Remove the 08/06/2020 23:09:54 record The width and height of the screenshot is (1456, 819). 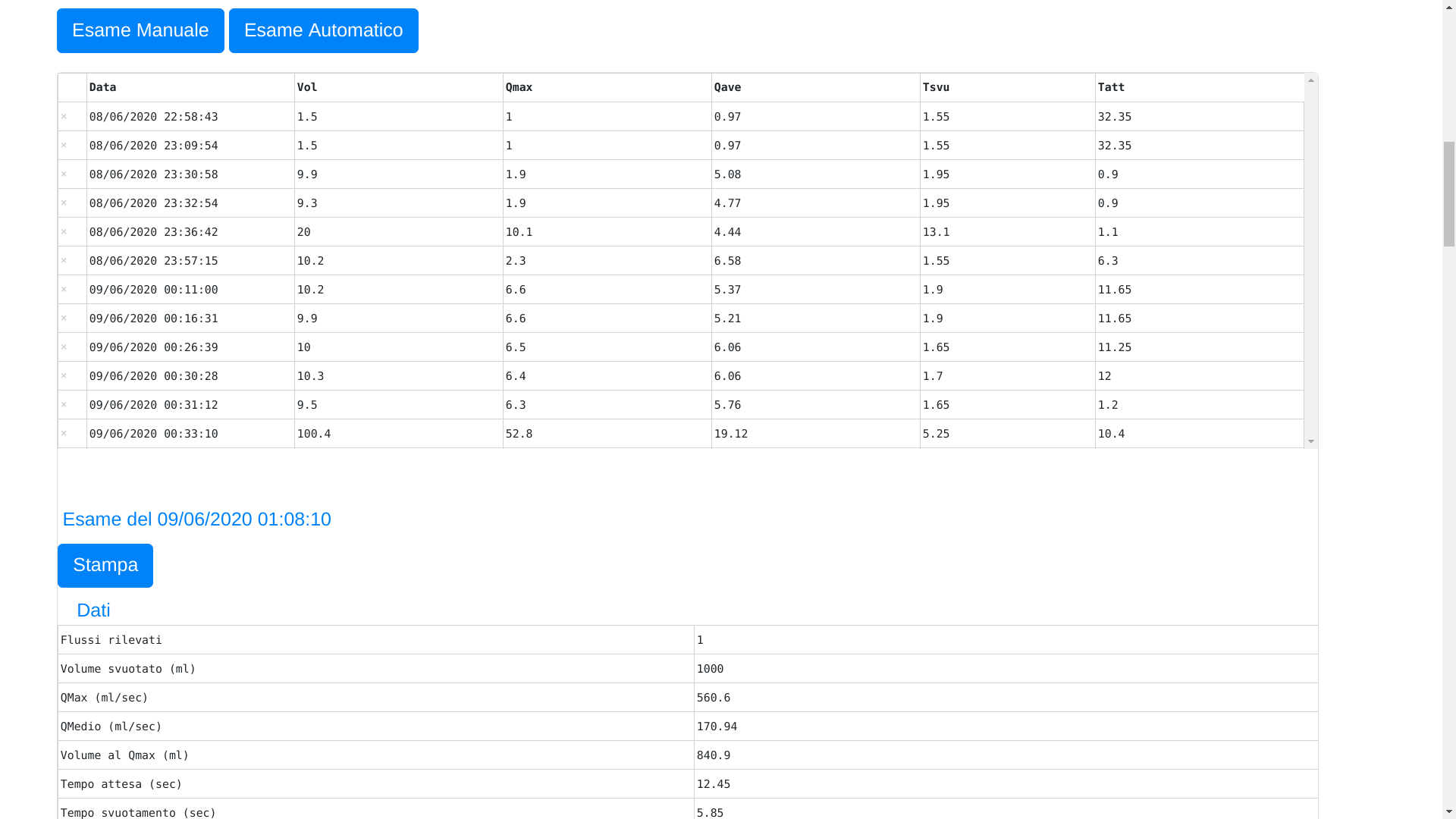[64, 146]
